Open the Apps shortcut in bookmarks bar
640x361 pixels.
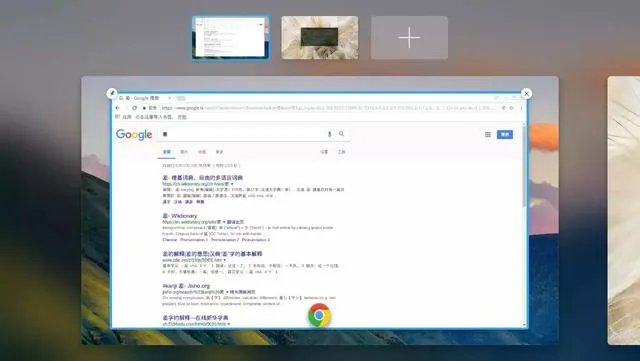tap(123, 117)
